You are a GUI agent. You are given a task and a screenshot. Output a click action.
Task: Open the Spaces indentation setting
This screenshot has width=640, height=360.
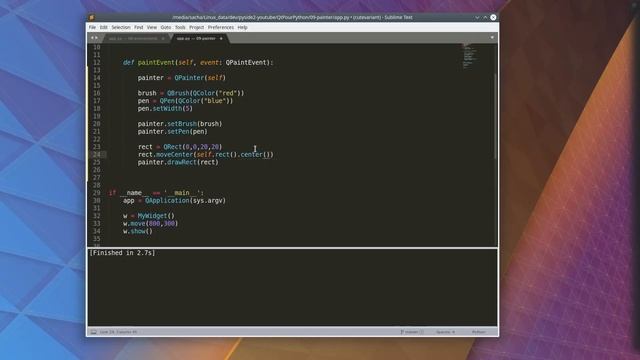pos(445,332)
